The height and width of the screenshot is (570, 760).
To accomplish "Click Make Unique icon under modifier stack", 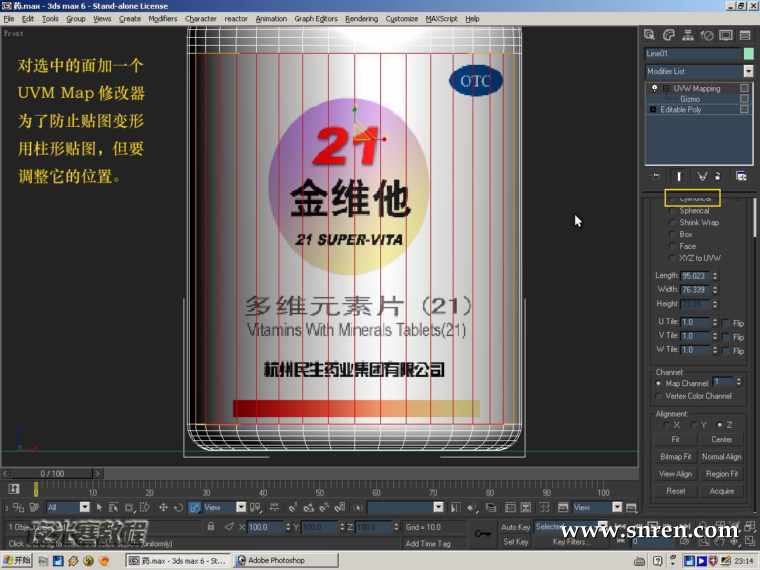I will (702, 176).
